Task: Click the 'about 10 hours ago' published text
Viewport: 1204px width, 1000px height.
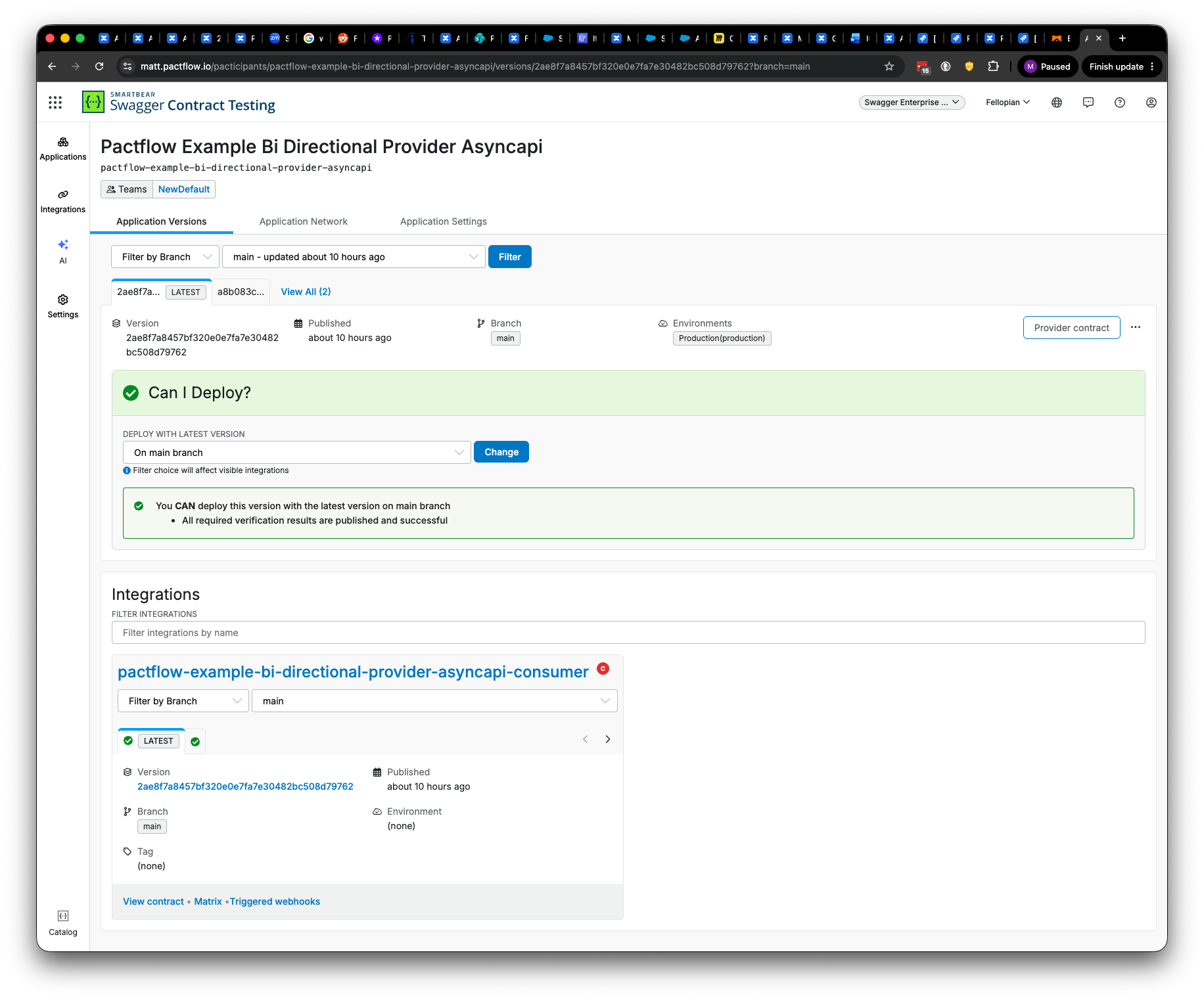Action: [350, 338]
